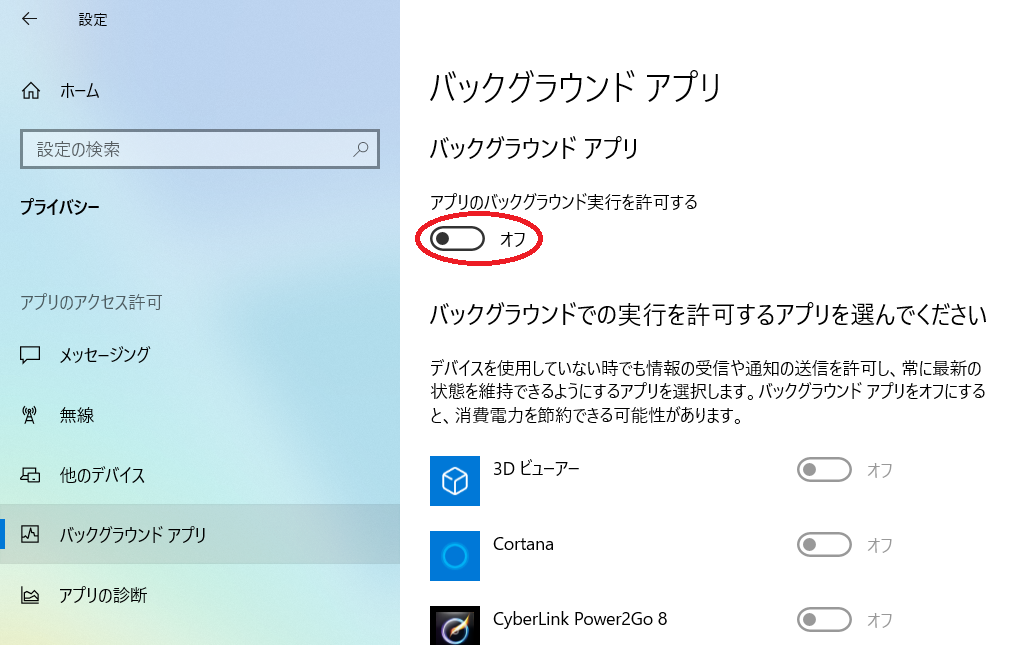Toggle the CyberLink Power2Go 8 switch
This screenshot has height=645, width=1017.
click(x=824, y=620)
